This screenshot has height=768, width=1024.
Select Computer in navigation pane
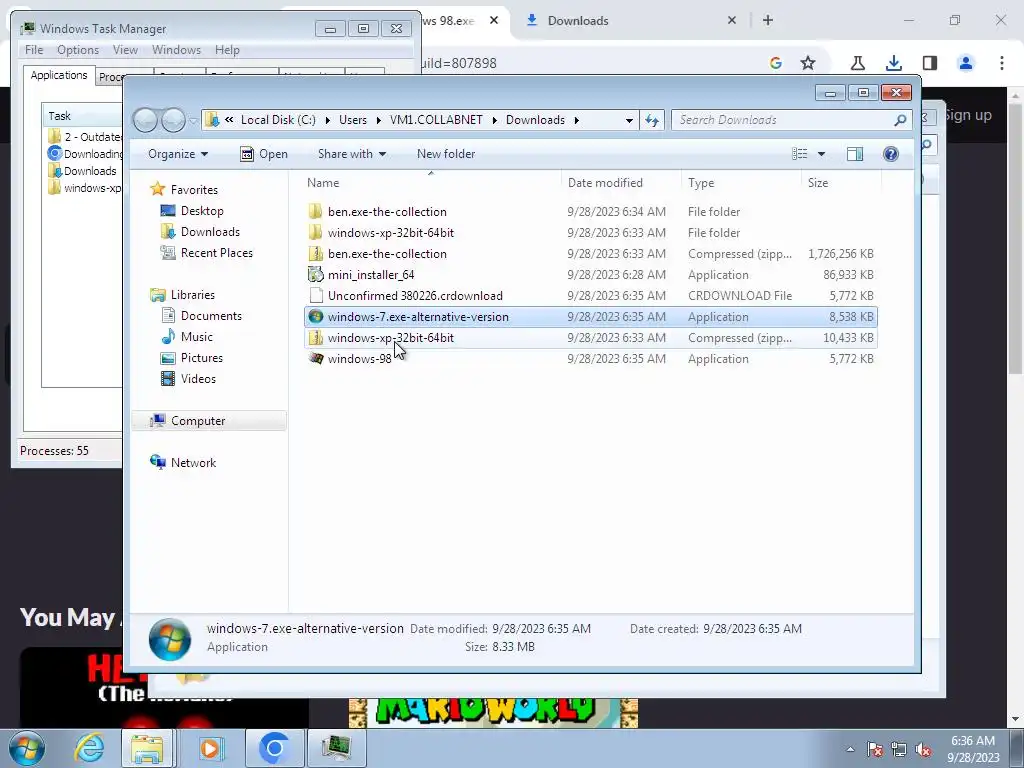coord(209,421)
